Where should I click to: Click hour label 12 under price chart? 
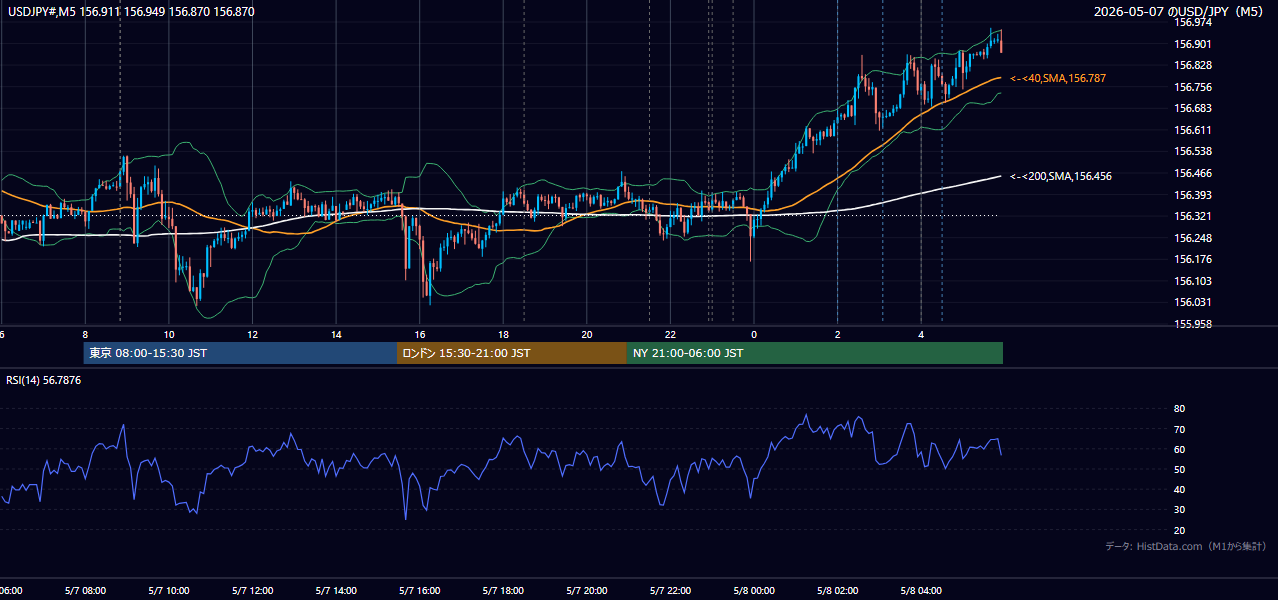(252, 334)
